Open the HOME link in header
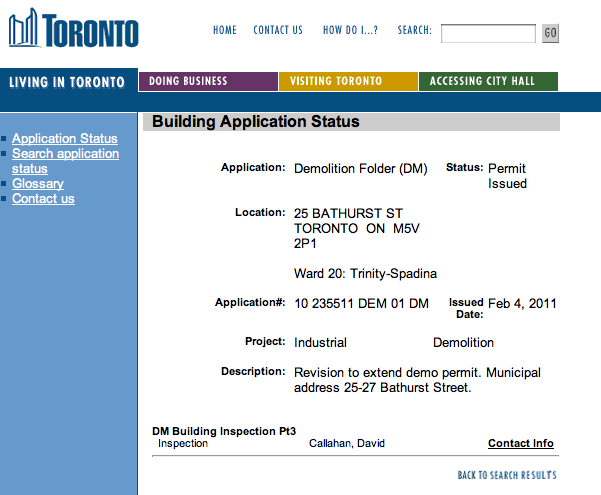This screenshot has width=601, height=495. click(225, 30)
